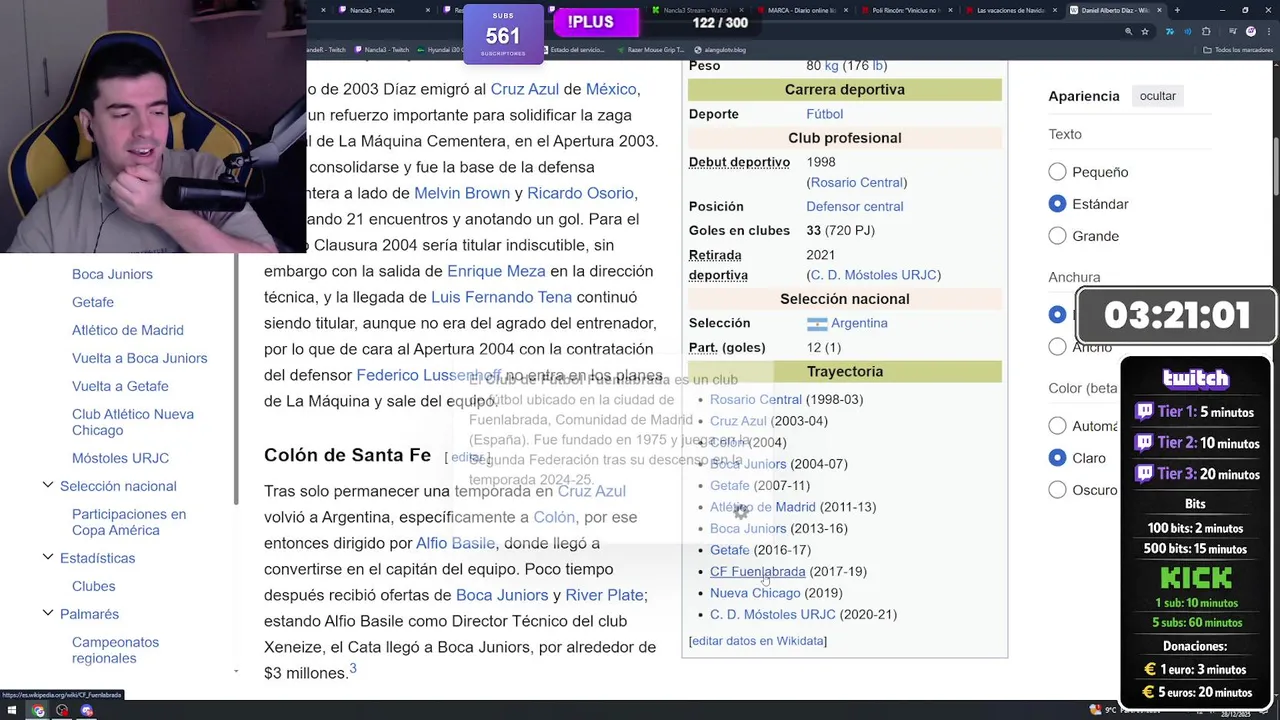Open the Windows Start menu
The height and width of the screenshot is (720, 1280).
(x=14, y=711)
